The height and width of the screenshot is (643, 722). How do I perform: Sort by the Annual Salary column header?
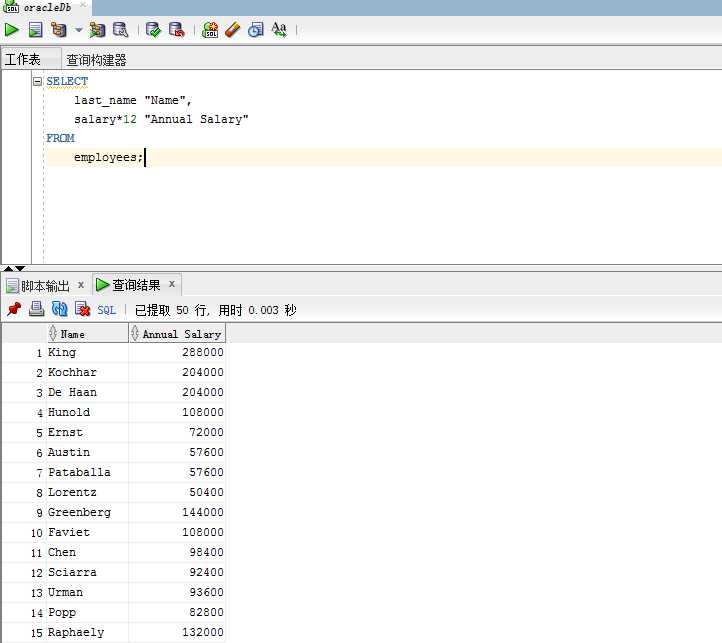point(177,334)
